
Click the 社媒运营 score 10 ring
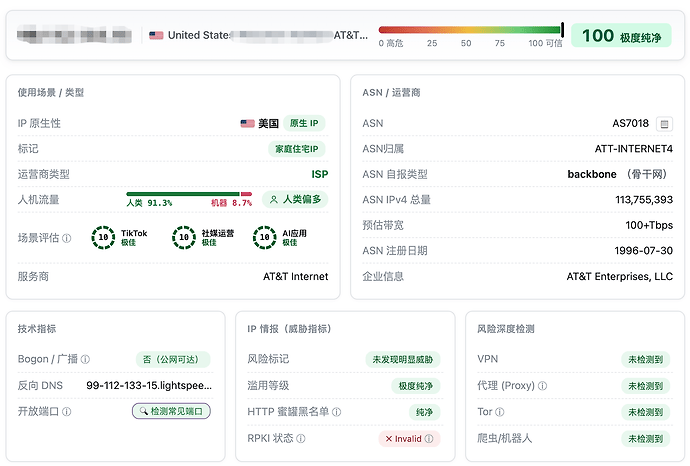click(184, 237)
